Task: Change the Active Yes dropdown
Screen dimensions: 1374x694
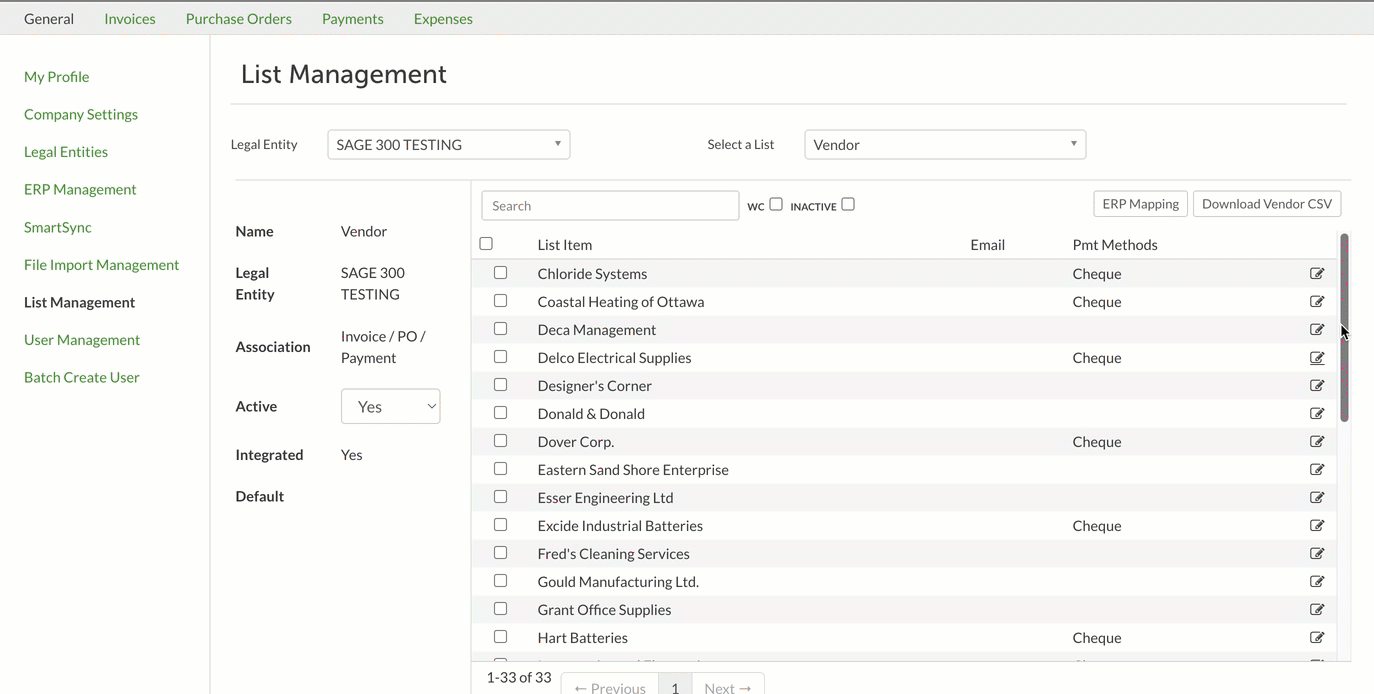Action: (x=391, y=406)
